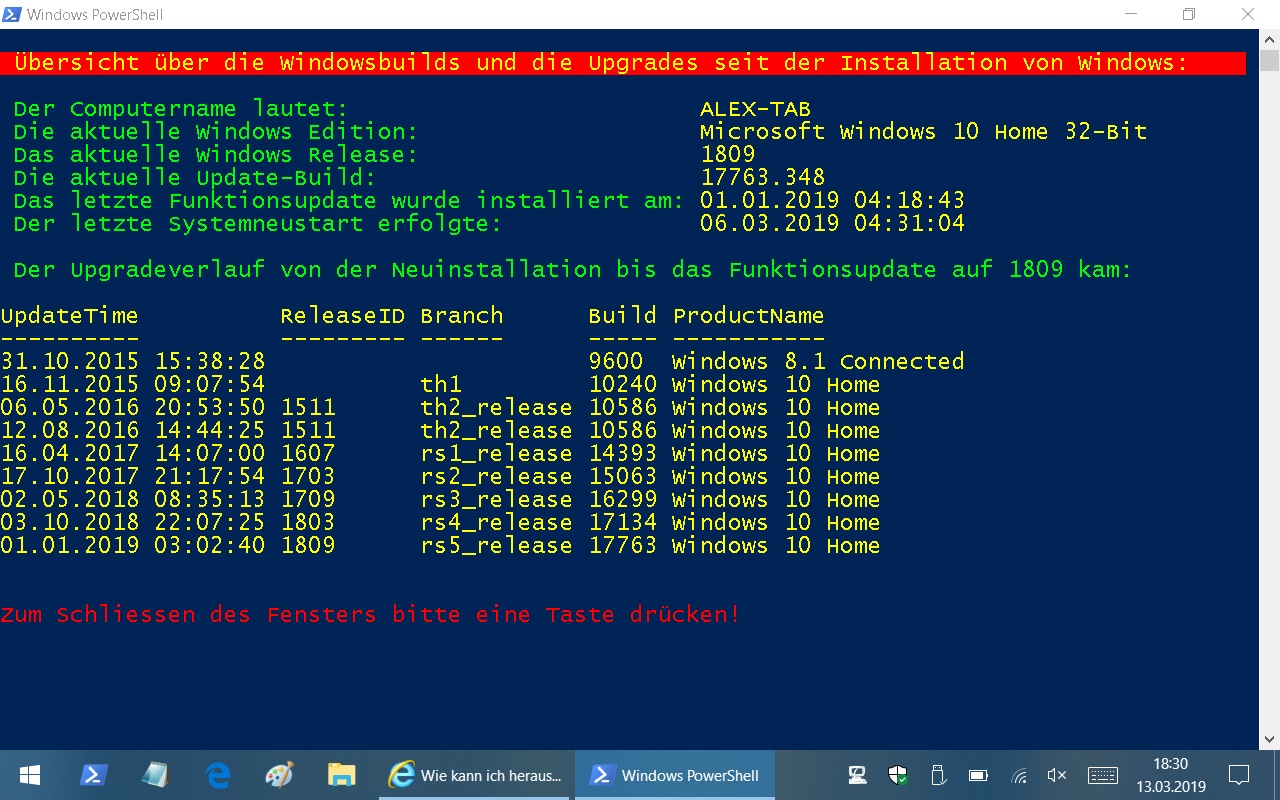Click the timestamp 31.10.2015 15:38:28
The width and height of the screenshot is (1280, 800).
coord(132,361)
